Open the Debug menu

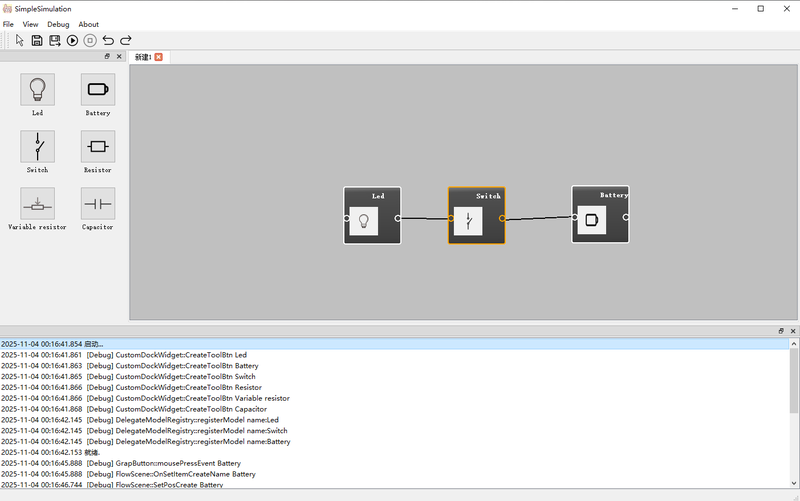58,24
